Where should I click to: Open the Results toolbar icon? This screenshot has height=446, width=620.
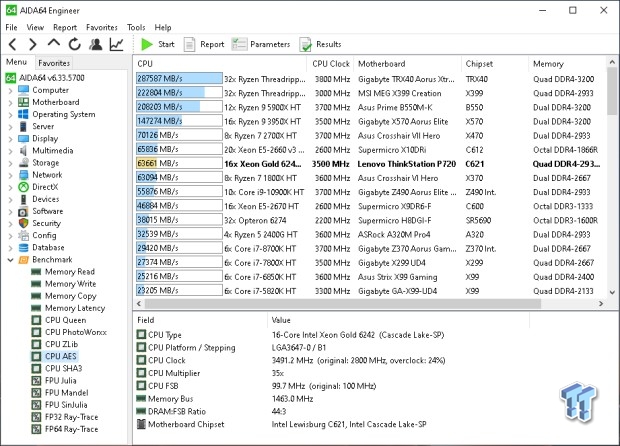click(305, 45)
